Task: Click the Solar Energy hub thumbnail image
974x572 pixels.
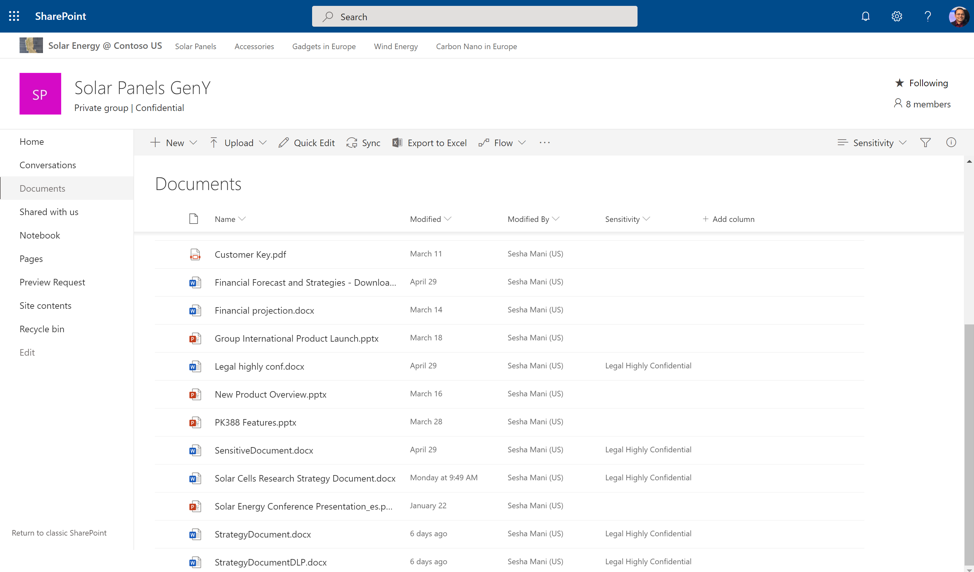Action: [31, 45]
